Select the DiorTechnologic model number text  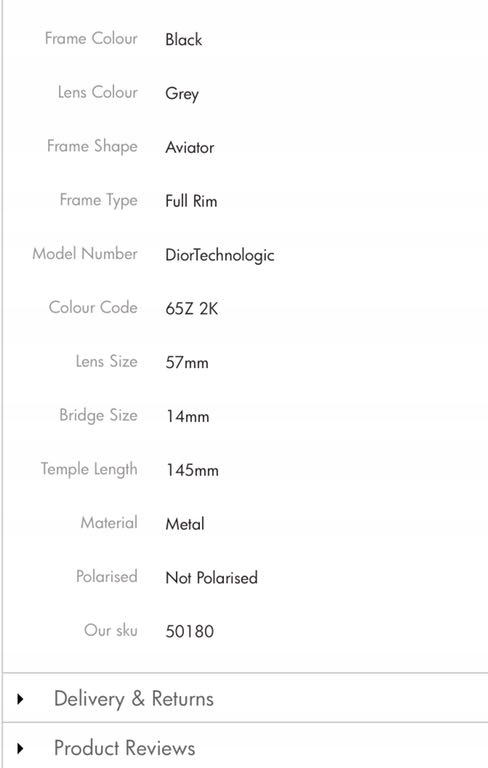tap(220, 255)
